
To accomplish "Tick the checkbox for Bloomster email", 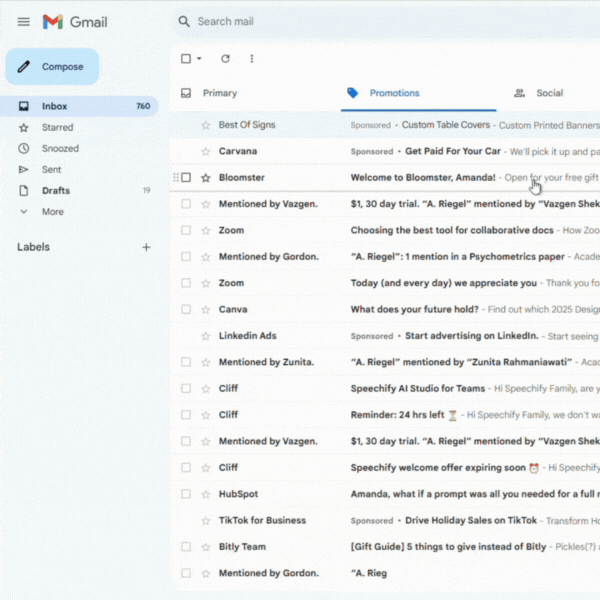I will (186, 178).
